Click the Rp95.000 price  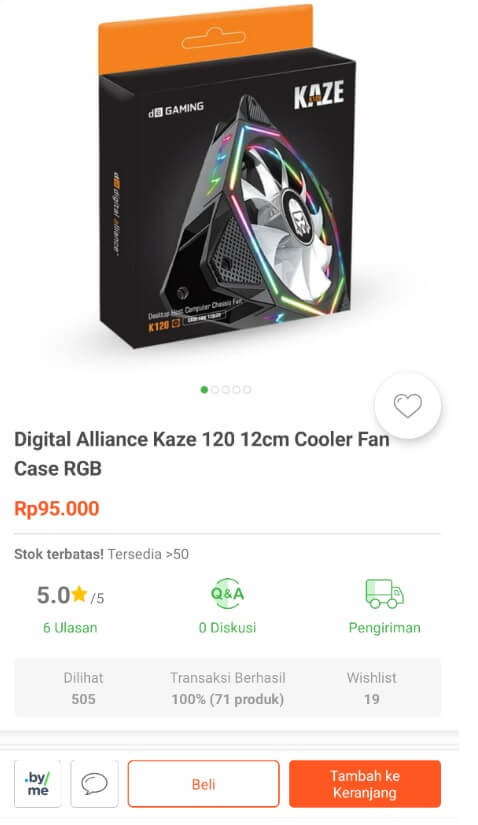pos(57,509)
